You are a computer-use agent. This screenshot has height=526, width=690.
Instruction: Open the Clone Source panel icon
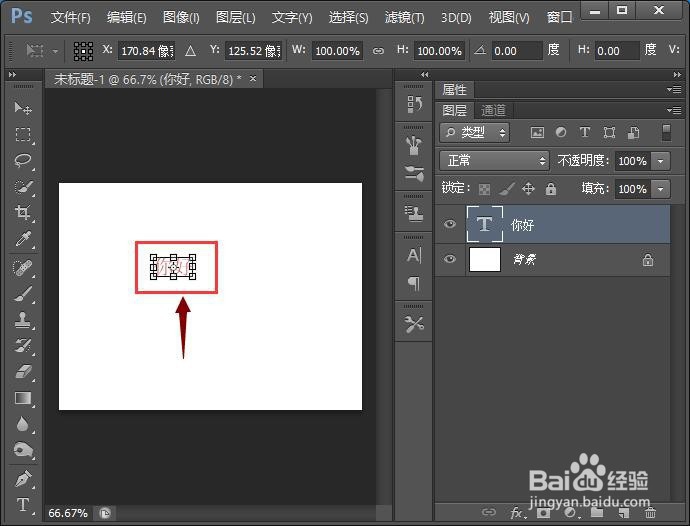pos(414,214)
